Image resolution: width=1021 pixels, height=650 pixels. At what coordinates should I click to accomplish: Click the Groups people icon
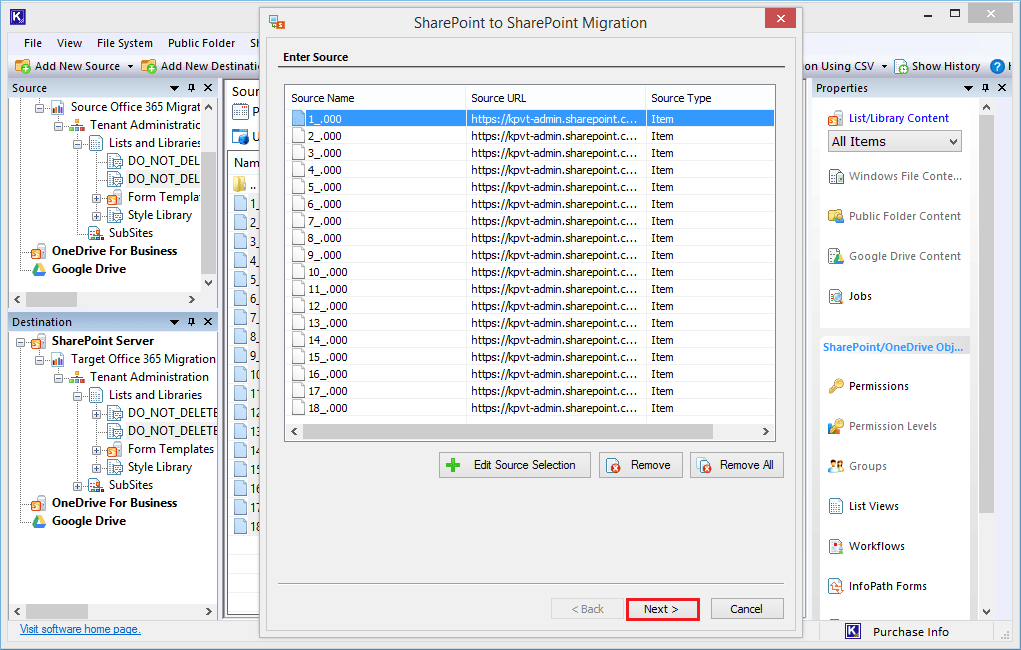835,466
